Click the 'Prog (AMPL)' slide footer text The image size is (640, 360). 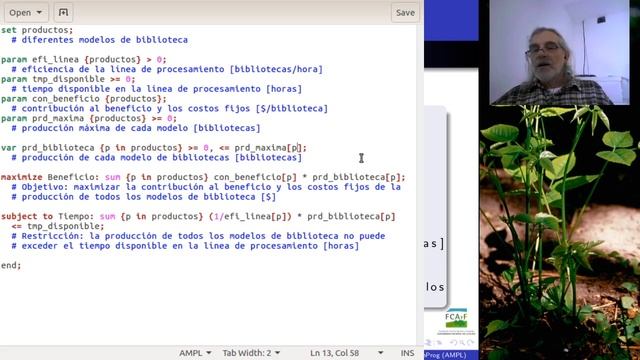[446, 355]
